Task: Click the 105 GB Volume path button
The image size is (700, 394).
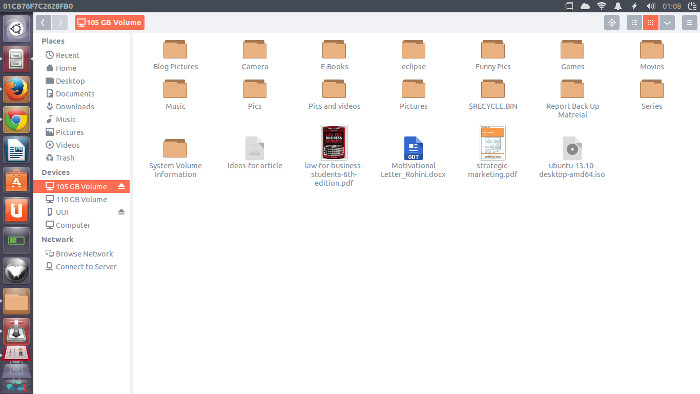Action: (x=110, y=22)
